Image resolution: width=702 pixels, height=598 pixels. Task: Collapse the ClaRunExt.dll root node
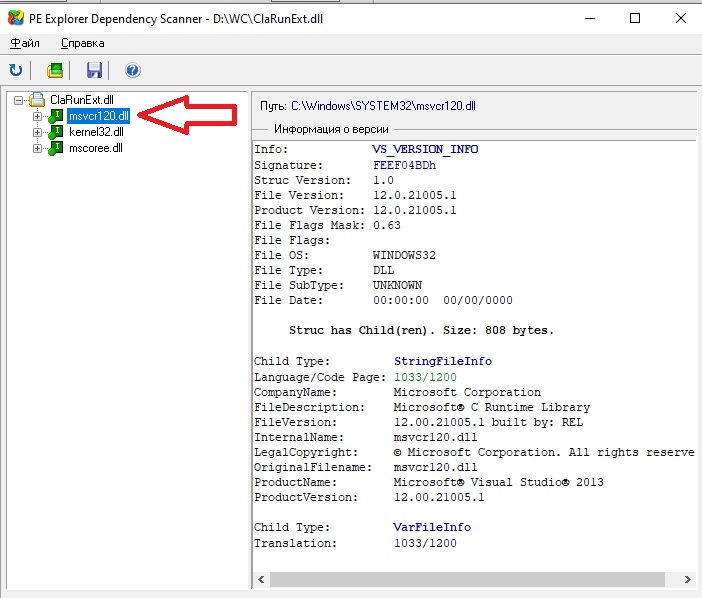[x=19, y=100]
